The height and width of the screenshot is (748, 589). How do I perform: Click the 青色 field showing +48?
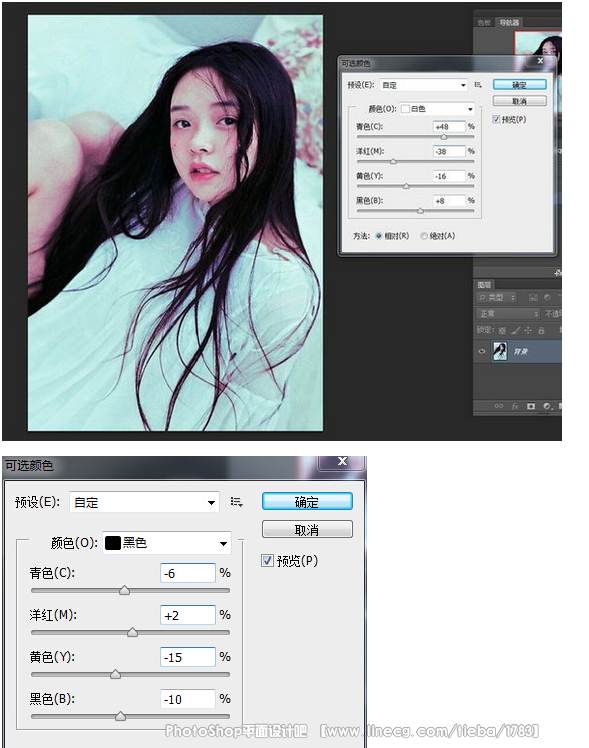449,126
